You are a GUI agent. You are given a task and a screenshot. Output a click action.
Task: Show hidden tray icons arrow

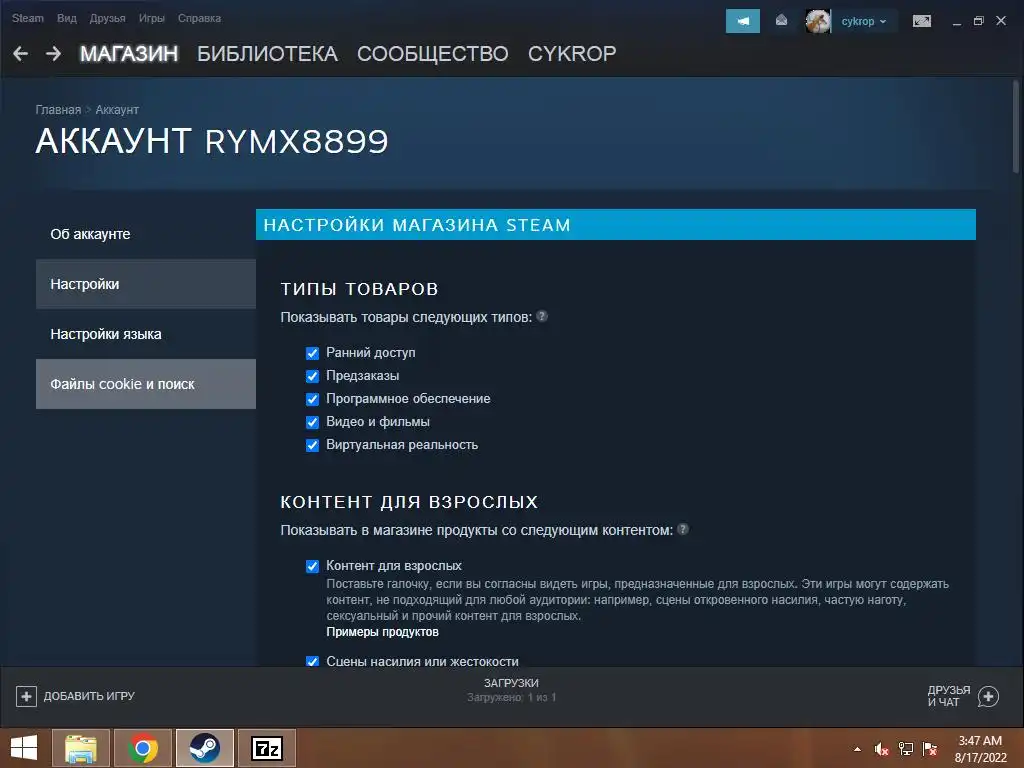click(857, 749)
